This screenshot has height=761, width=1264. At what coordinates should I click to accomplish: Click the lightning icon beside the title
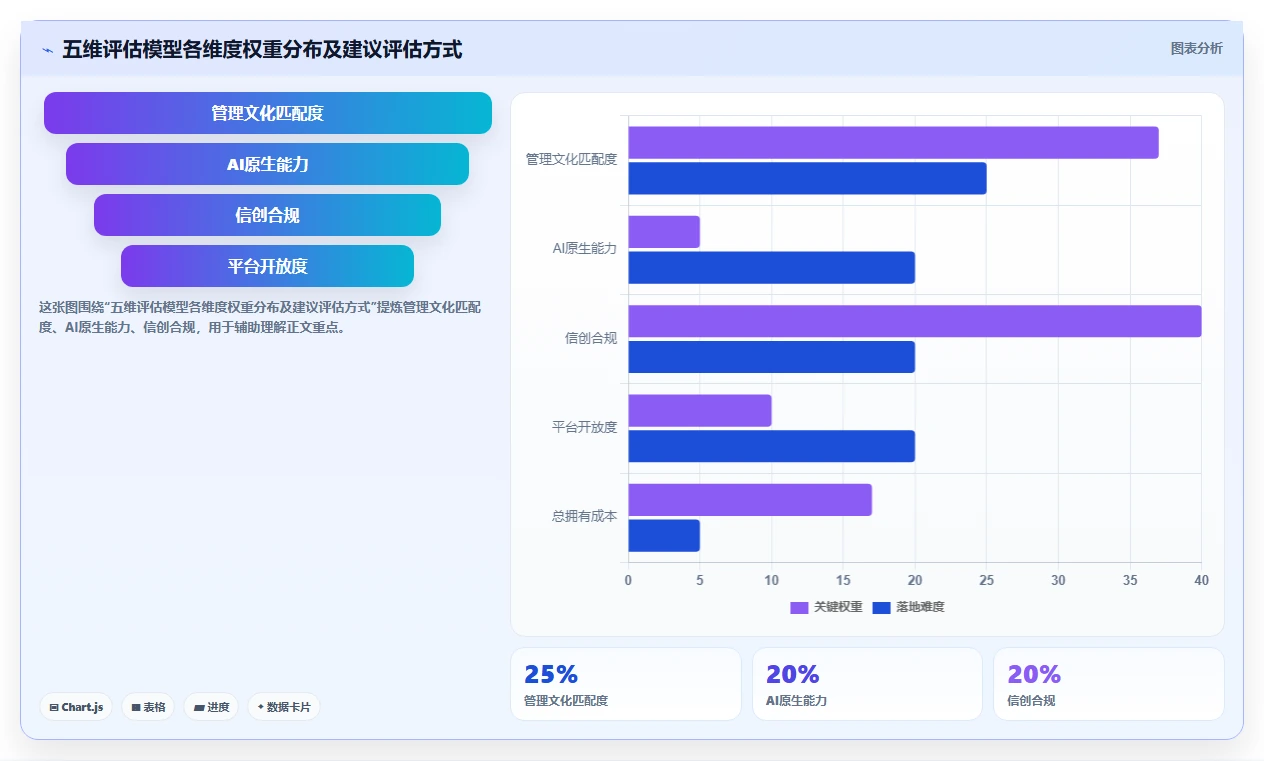(x=47, y=50)
